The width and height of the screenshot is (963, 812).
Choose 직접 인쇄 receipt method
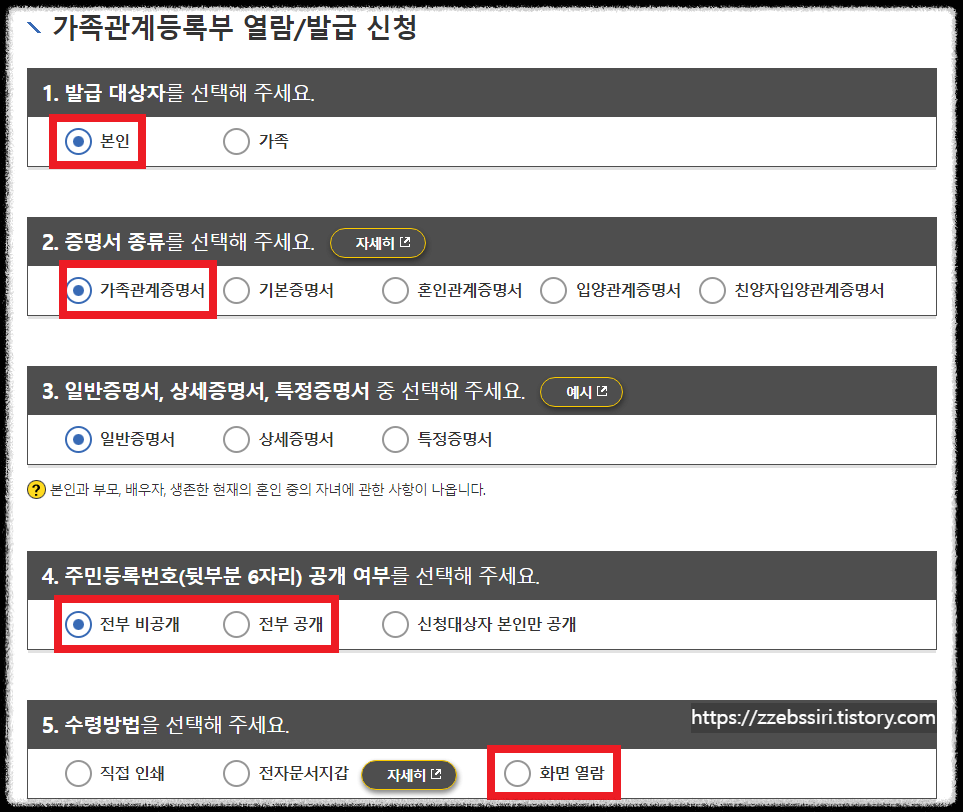(x=78, y=773)
